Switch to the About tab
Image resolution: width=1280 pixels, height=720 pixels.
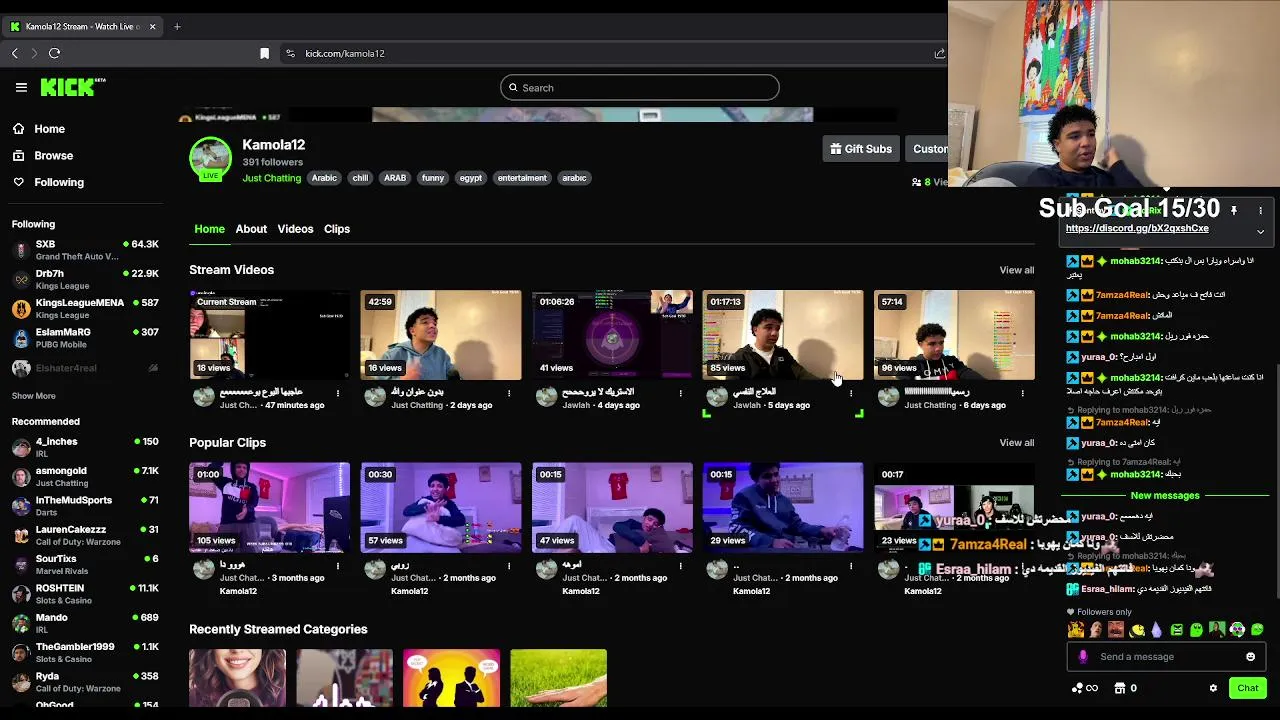coord(251,229)
